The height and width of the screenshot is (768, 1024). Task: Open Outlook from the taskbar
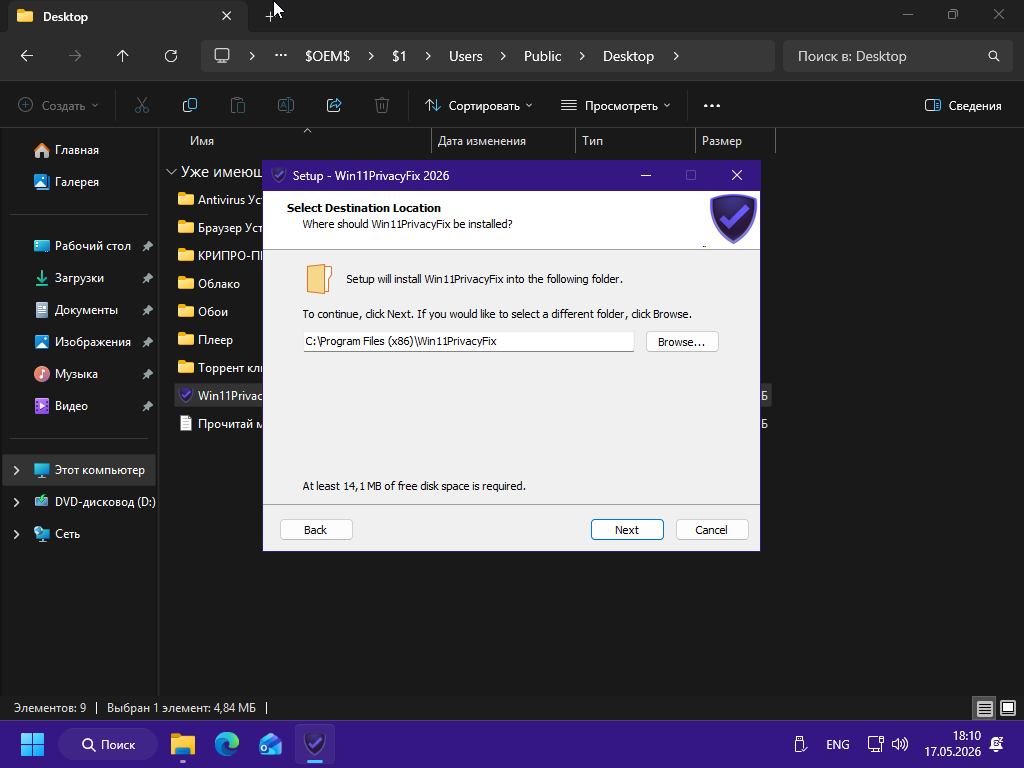point(270,744)
